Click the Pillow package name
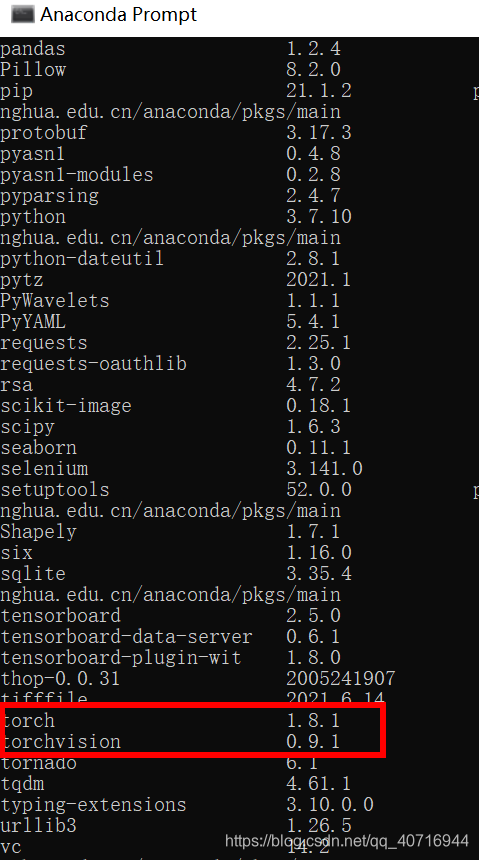Image resolution: width=479 pixels, height=860 pixels. (x=33, y=70)
